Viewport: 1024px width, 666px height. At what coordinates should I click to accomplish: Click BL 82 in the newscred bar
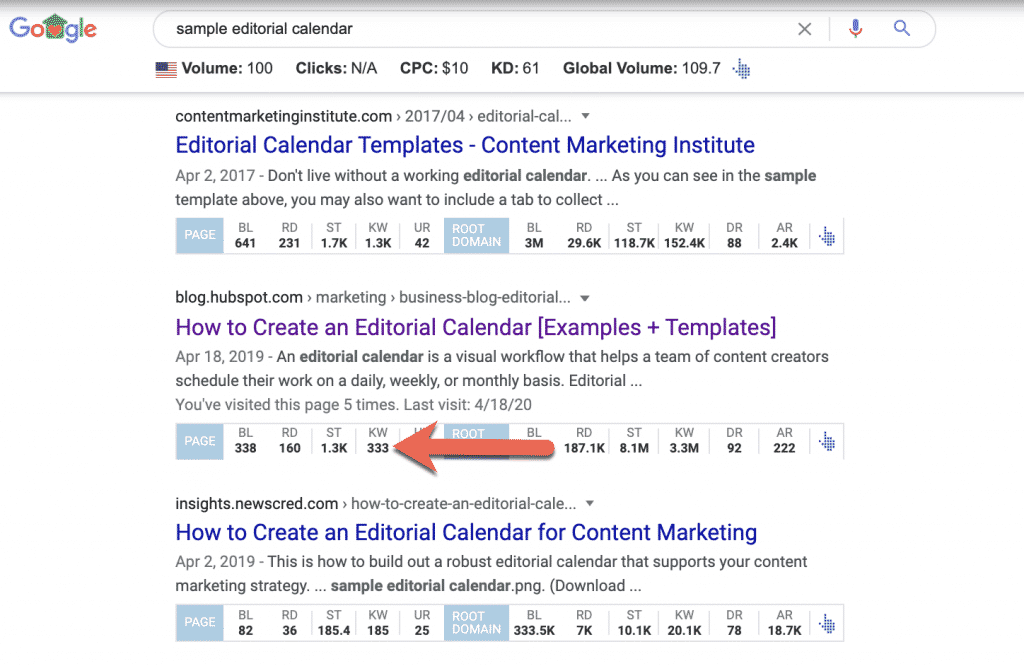click(x=246, y=623)
